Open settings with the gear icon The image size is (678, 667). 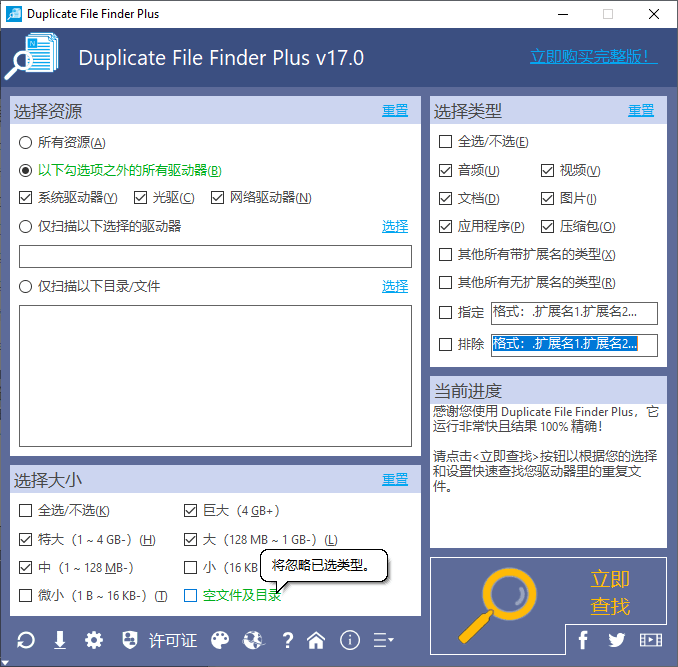click(x=94, y=640)
